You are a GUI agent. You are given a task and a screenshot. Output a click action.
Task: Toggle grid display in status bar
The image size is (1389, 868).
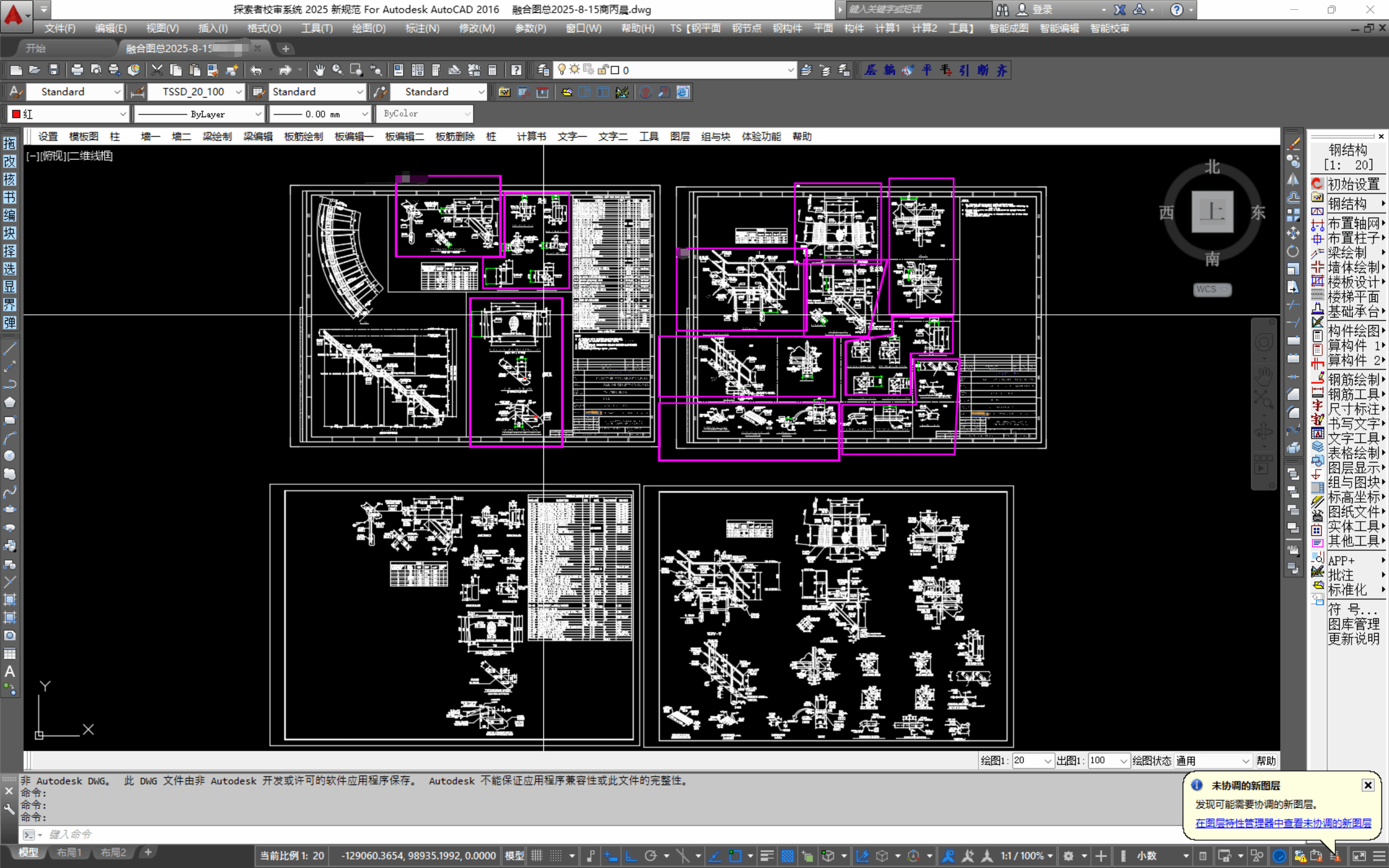pyautogui.click(x=537, y=856)
